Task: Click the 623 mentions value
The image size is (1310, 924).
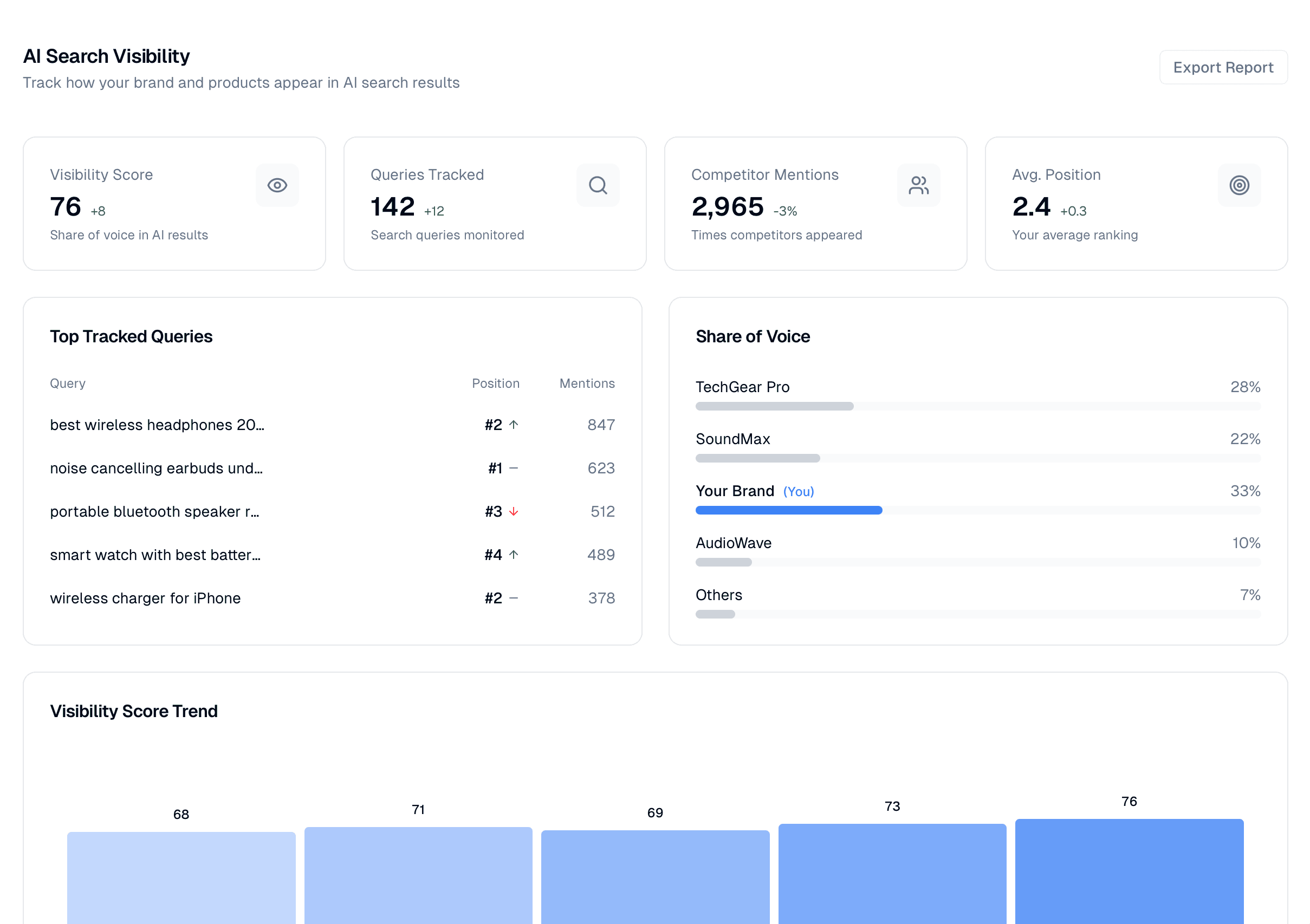Action: pyautogui.click(x=601, y=468)
